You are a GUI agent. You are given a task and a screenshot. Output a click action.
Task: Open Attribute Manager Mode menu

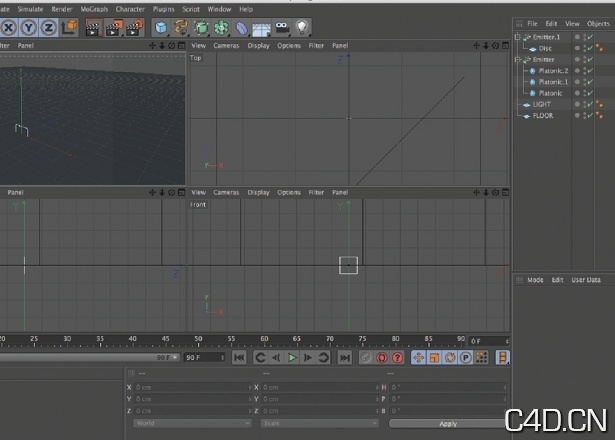pyautogui.click(x=535, y=280)
